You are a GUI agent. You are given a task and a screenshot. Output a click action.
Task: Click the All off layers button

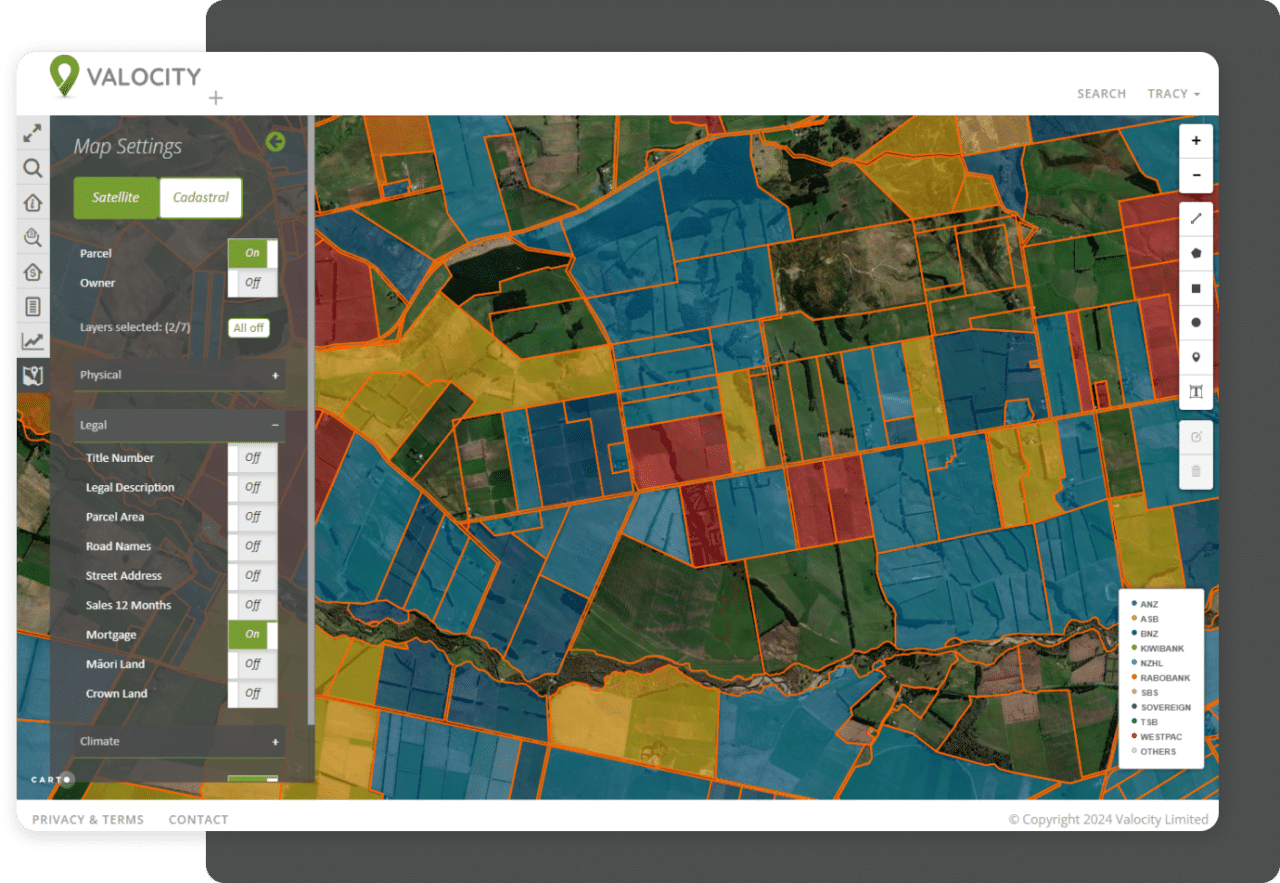pyautogui.click(x=248, y=327)
